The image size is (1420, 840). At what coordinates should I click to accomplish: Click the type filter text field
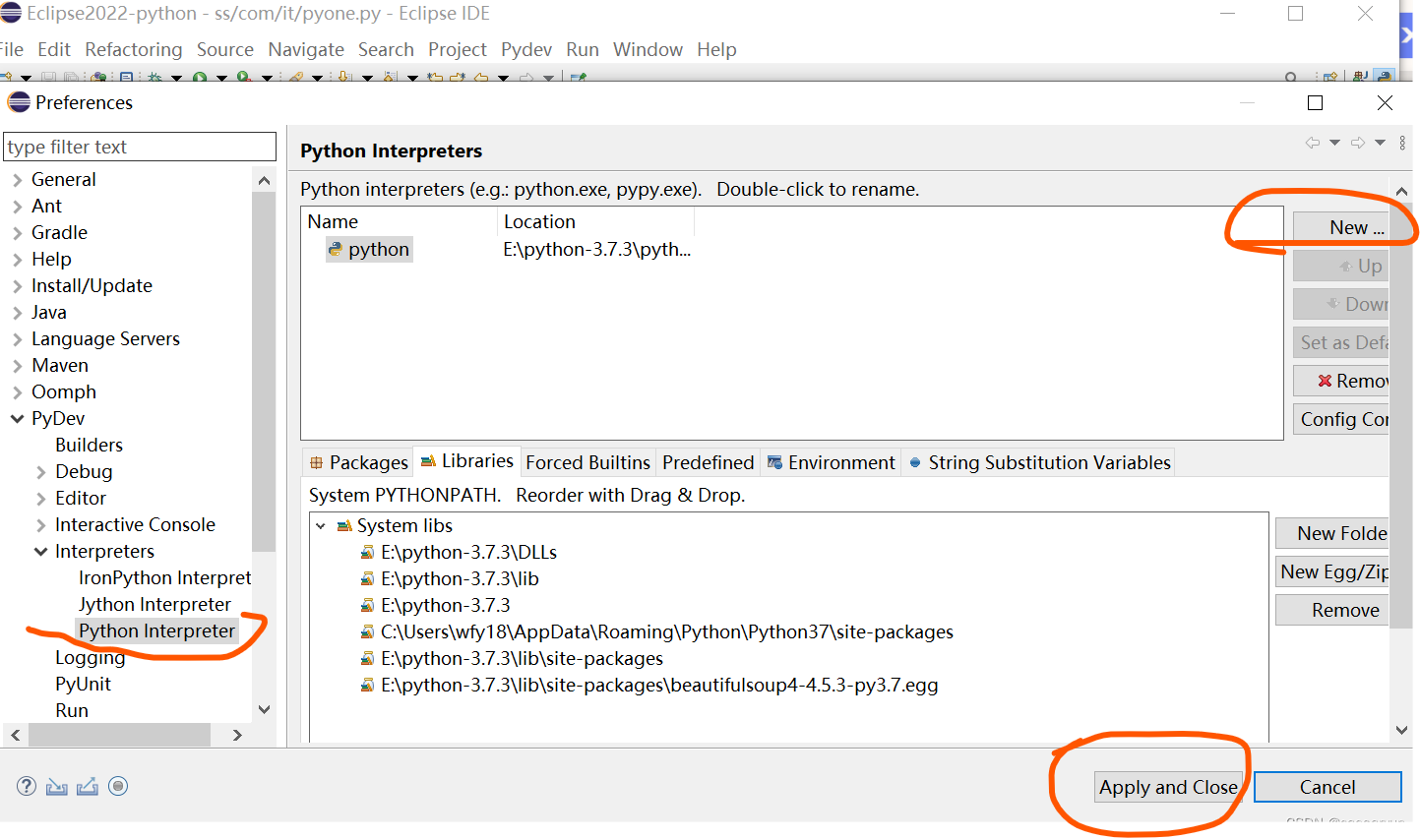click(x=140, y=147)
